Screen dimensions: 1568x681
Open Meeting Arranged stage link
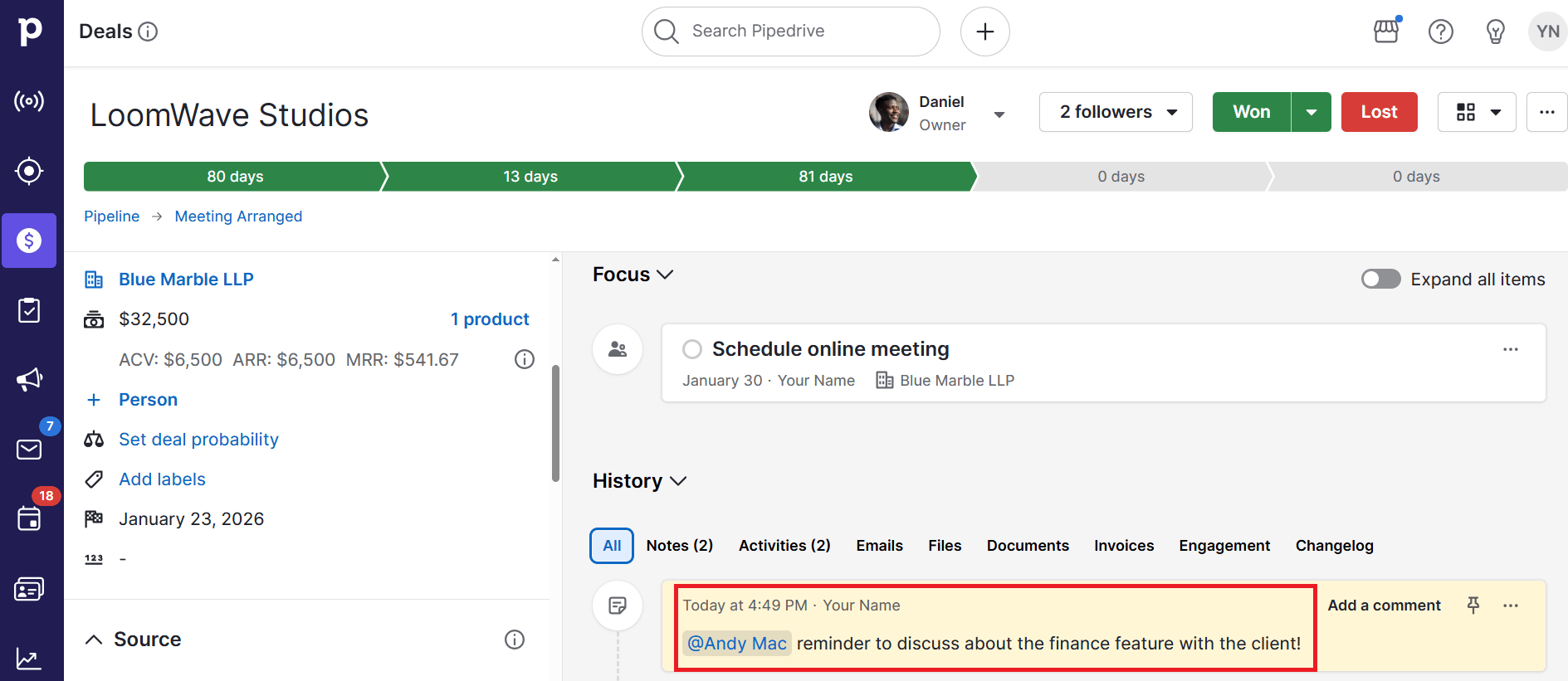click(x=238, y=216)
